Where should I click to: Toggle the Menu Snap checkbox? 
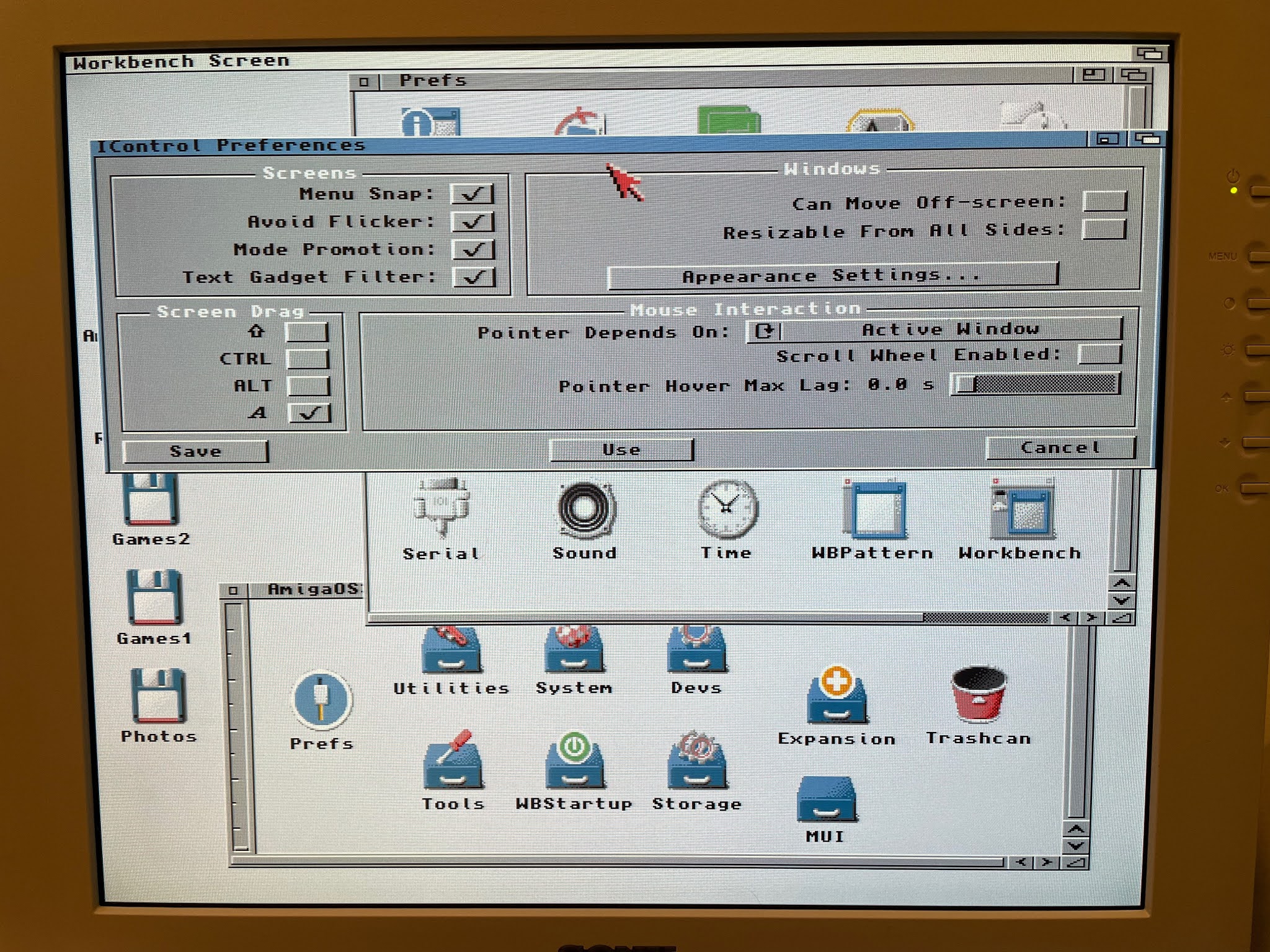pyautogui.click(x=472, y=194)
